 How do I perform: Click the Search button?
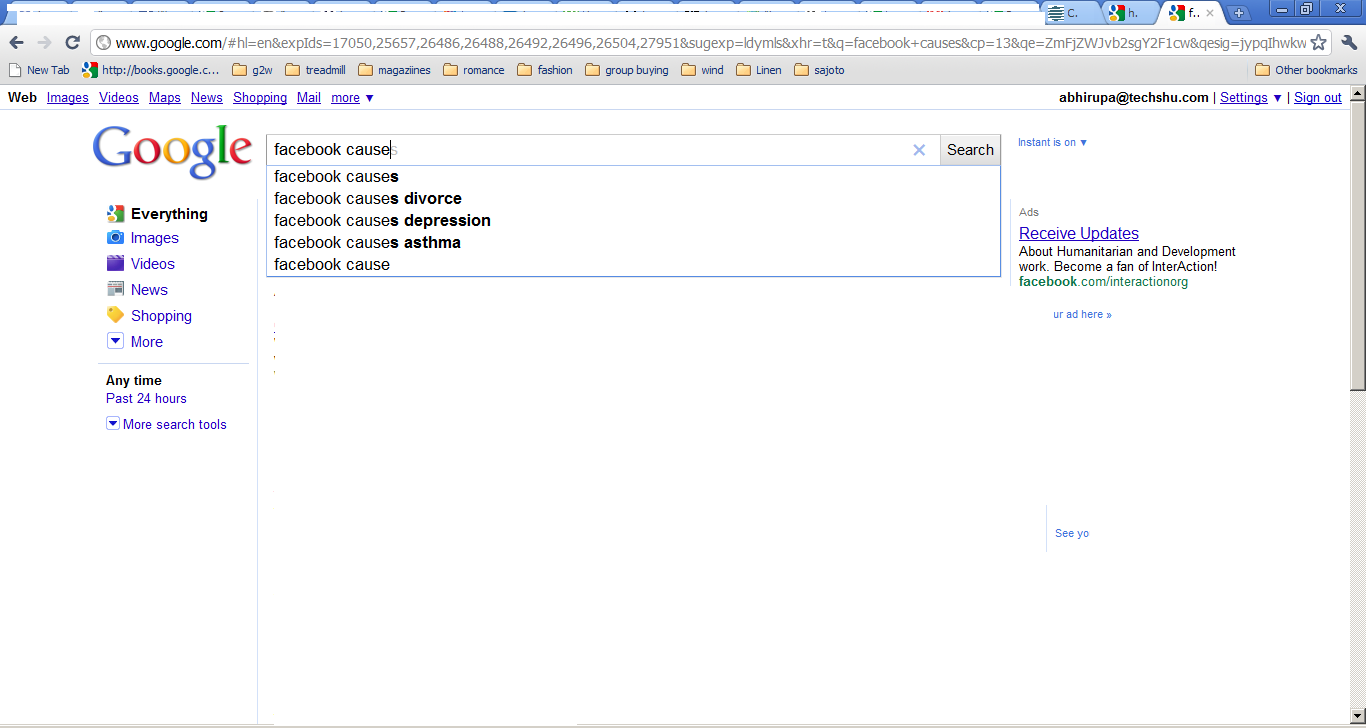[970, 150]
